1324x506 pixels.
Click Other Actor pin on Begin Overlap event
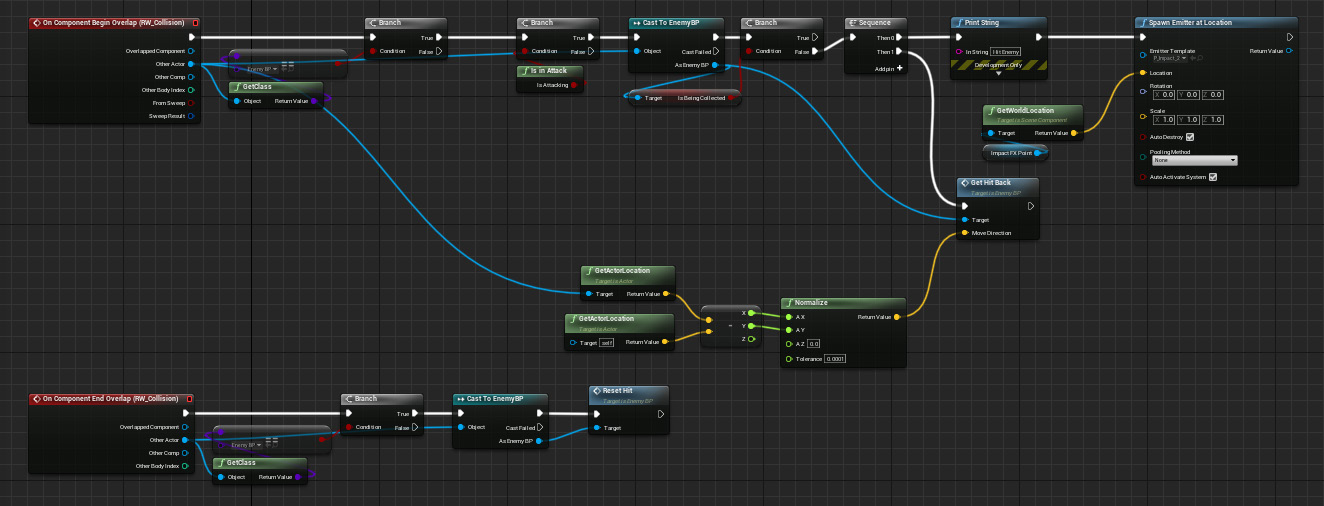pyautogui.click(x=190, y=63)
